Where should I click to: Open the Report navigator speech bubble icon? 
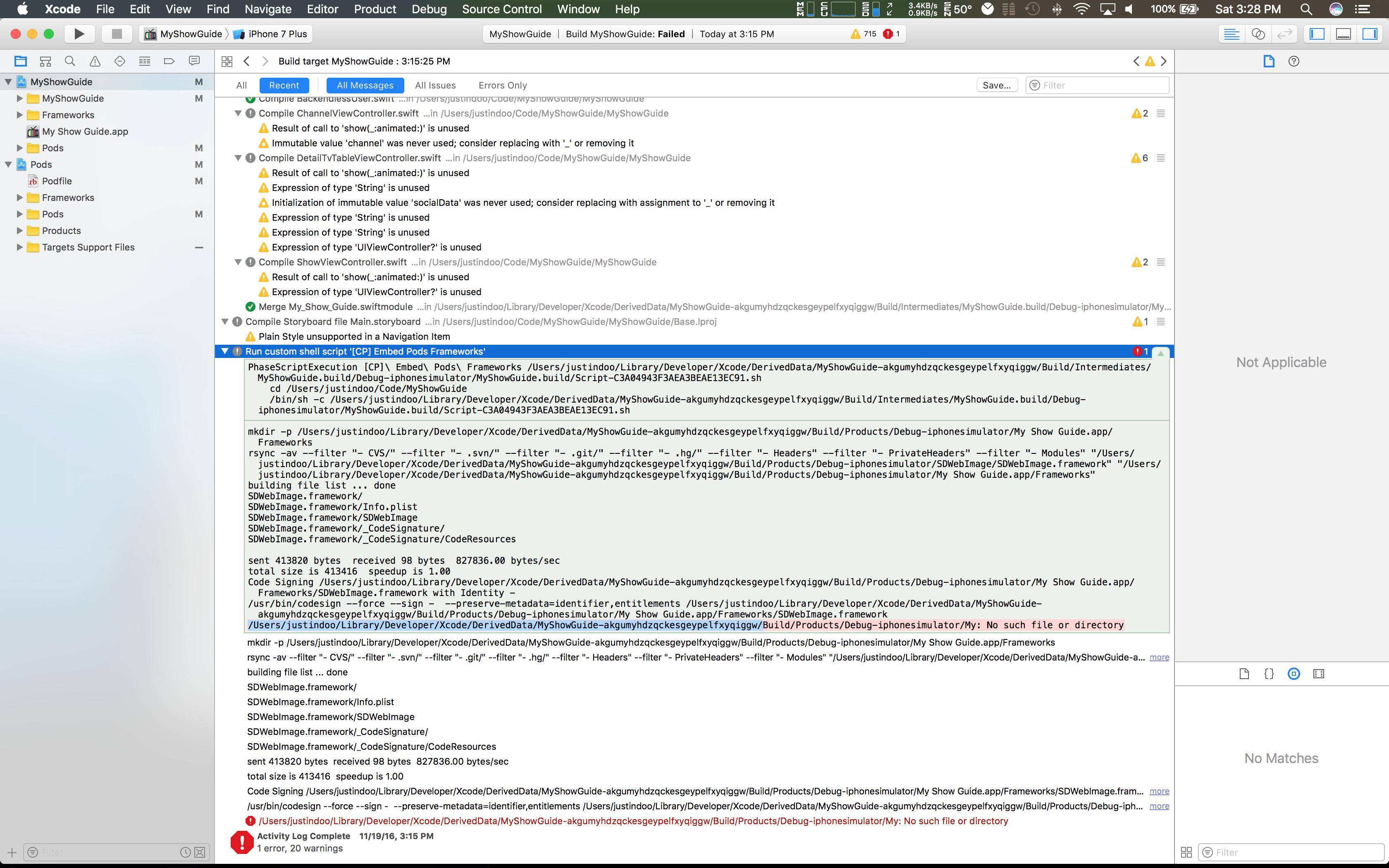pyautogui.click(x=194, y=61)
